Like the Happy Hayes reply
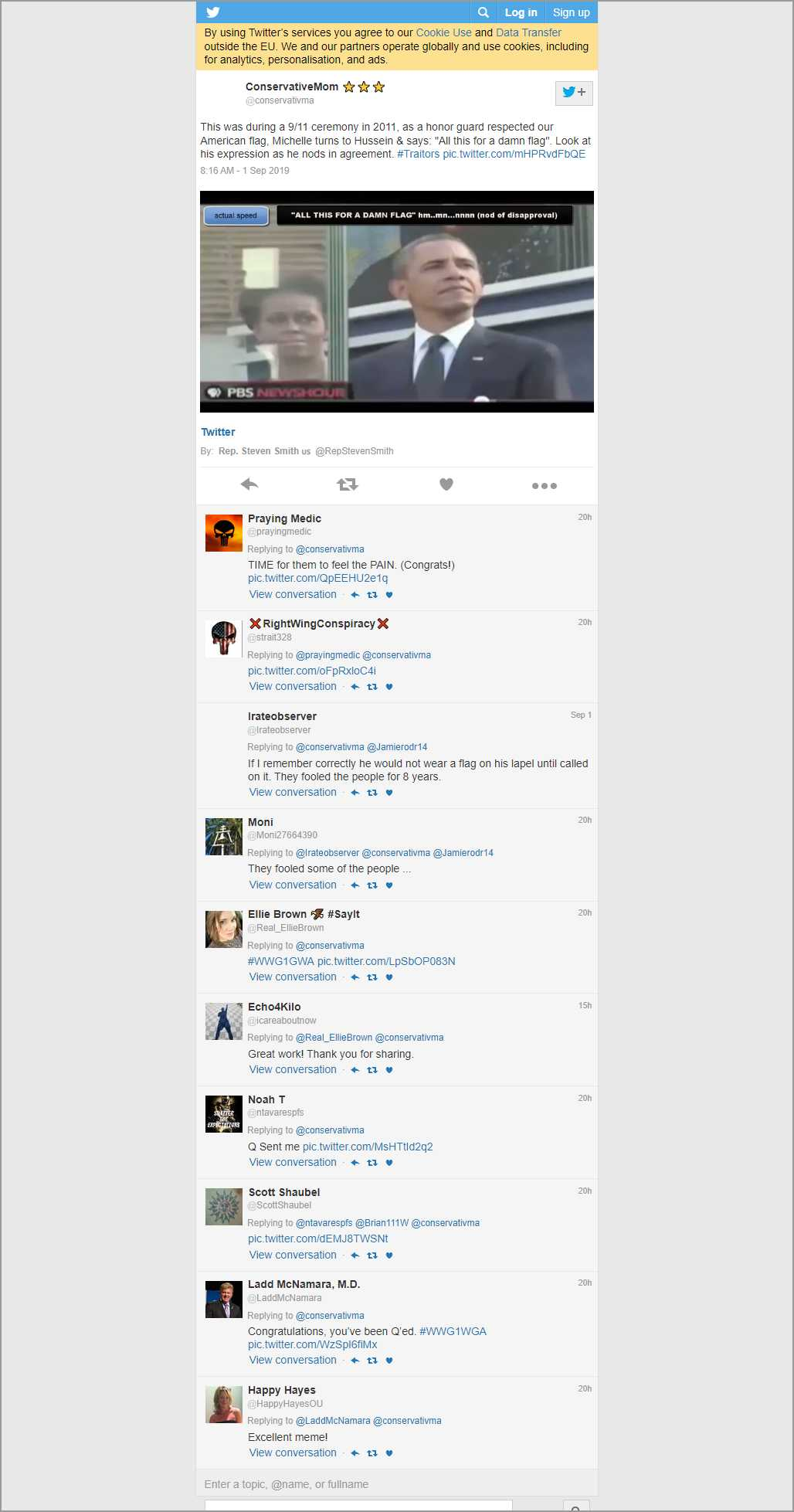Image resolution: width=794 pixels, height=1512 pixels. [x=389, y=1453]
